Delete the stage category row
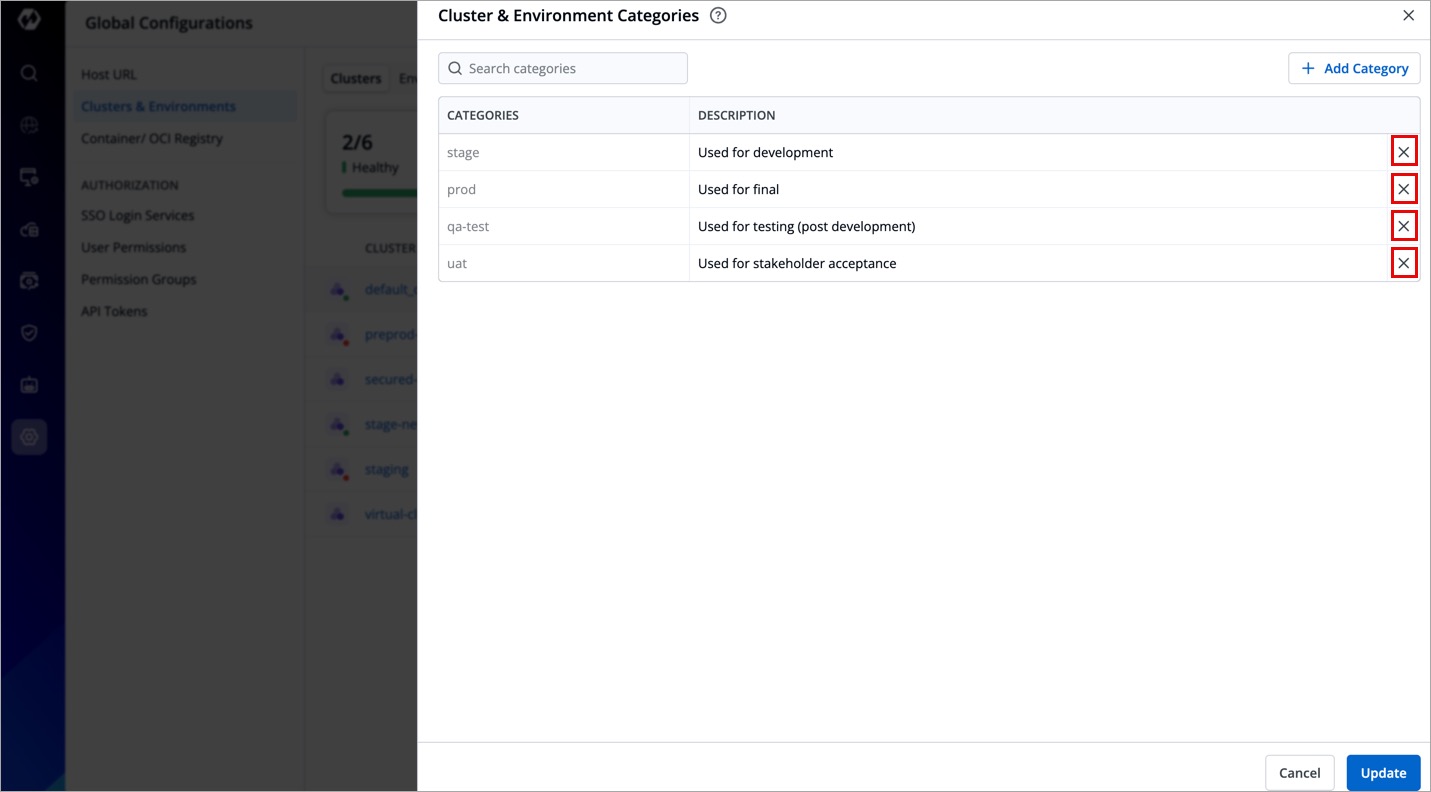 click(1404, 152)
